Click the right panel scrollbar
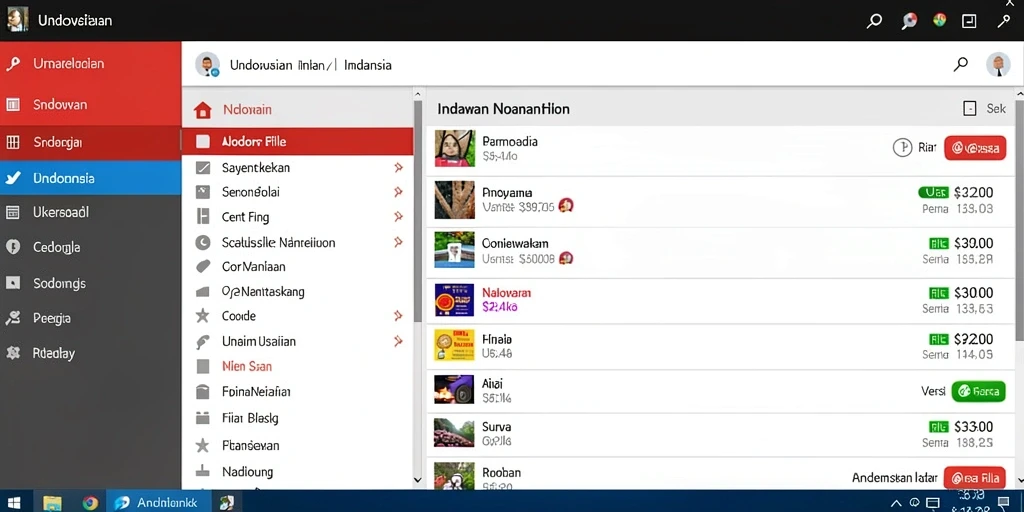1024x512 pixels. [1019, 219]
